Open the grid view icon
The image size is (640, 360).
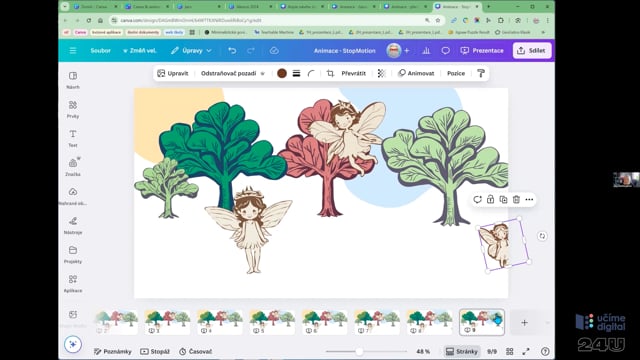pos(509,351)
